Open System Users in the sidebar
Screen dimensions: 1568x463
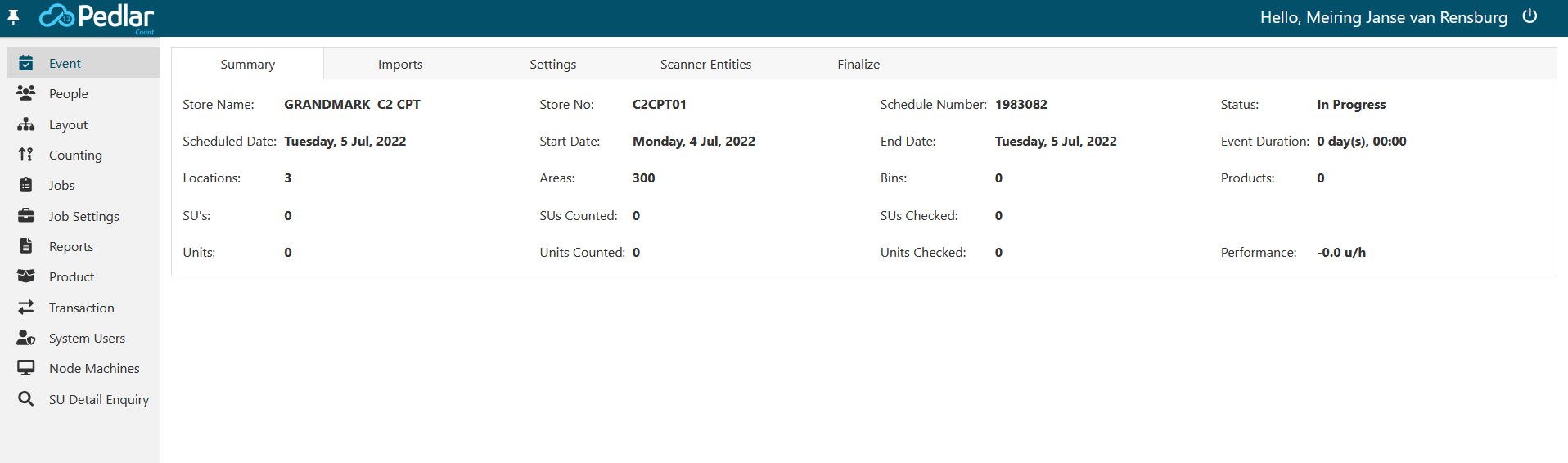click(x=87, y=338)
